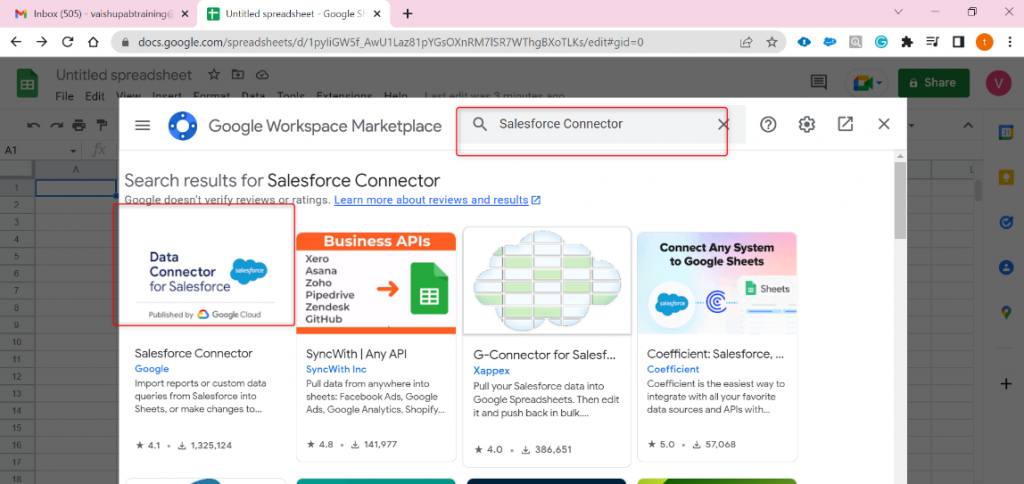Click the green Share button
This screenshot has height=484, width=1024.
pyautogui.click(x=932, y=83)
